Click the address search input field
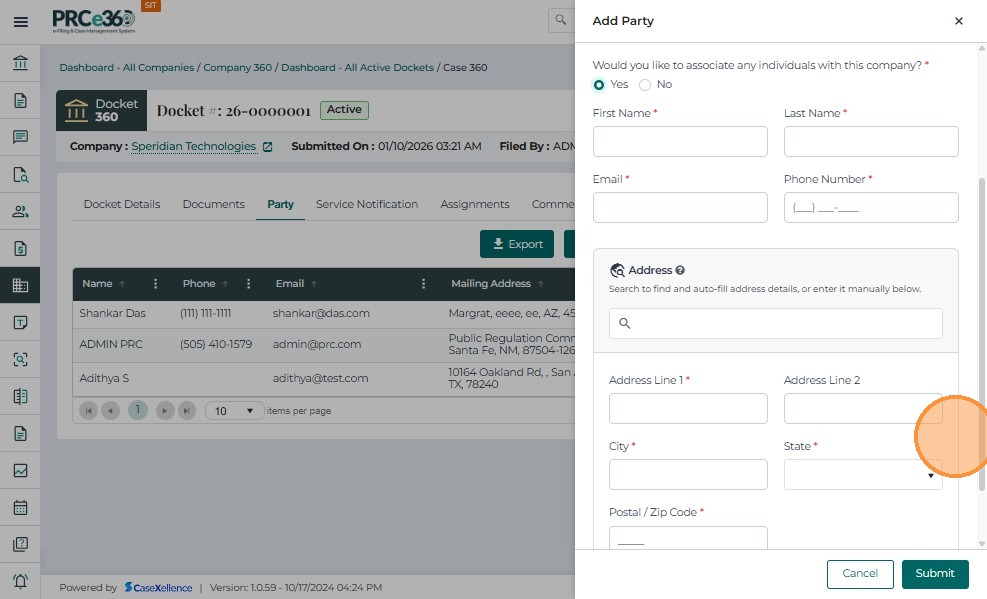Image resolution: width=987 pixels, height=599 pixels. tap(775, 323)
